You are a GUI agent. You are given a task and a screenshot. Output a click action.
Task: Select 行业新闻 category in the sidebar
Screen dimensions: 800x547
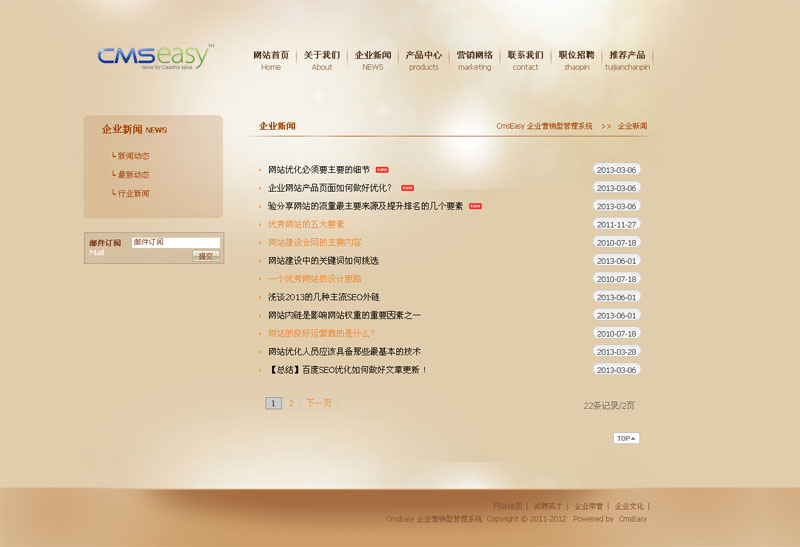pyautogui.click(x=133, y=193)
